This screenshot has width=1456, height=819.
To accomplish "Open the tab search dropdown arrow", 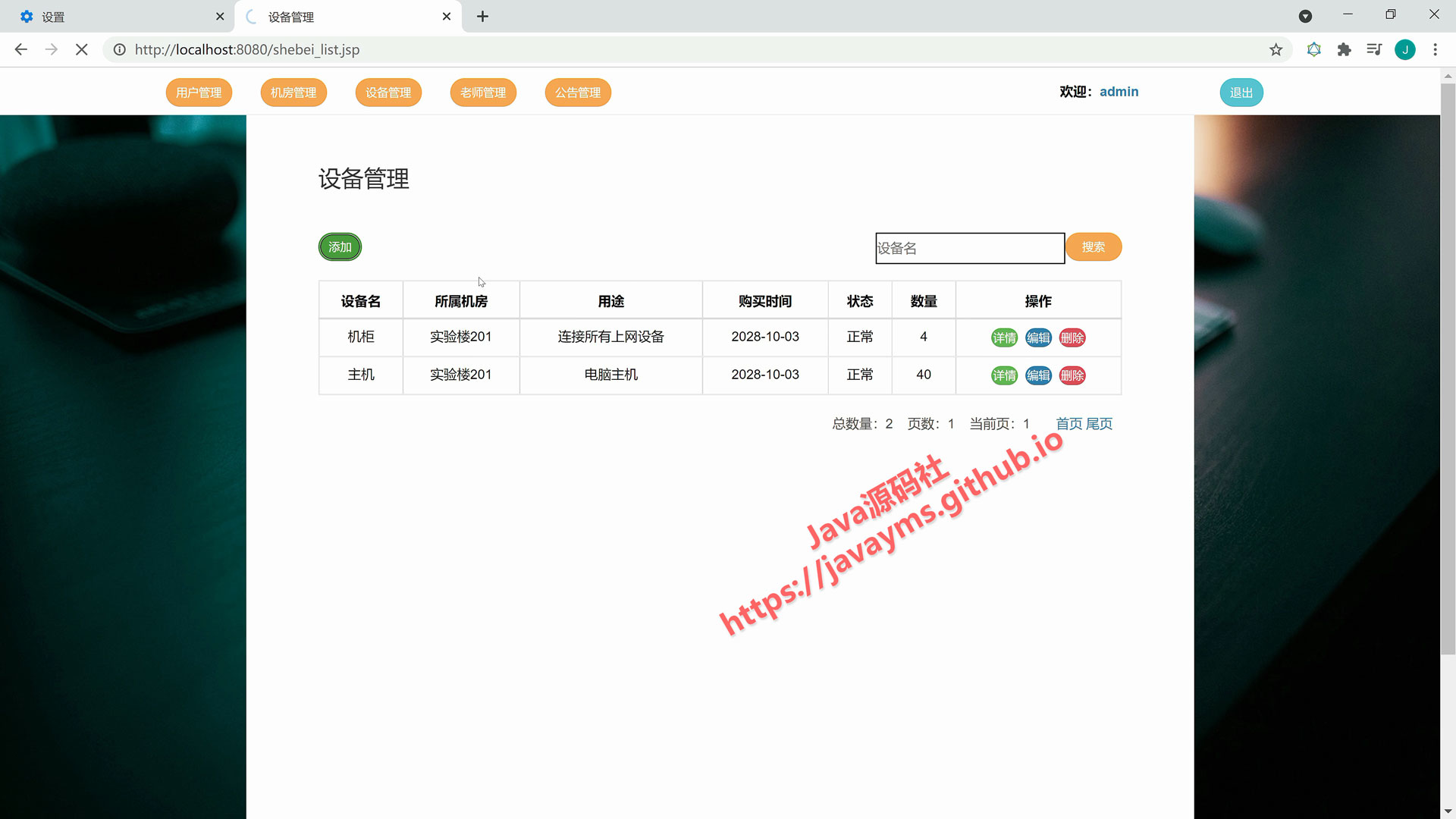I will coord(1305,16).
